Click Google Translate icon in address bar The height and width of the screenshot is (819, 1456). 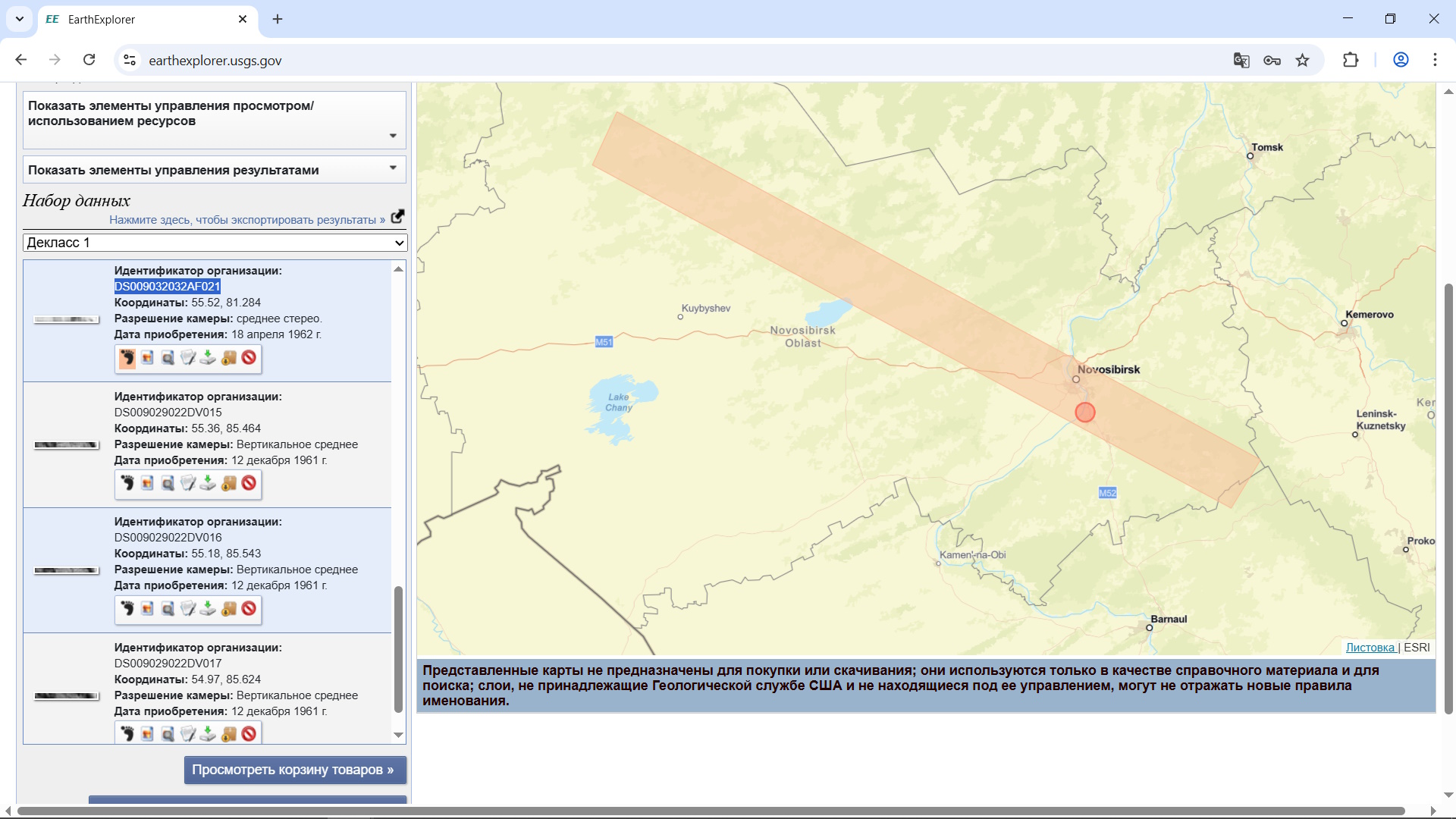point(1241,60)
